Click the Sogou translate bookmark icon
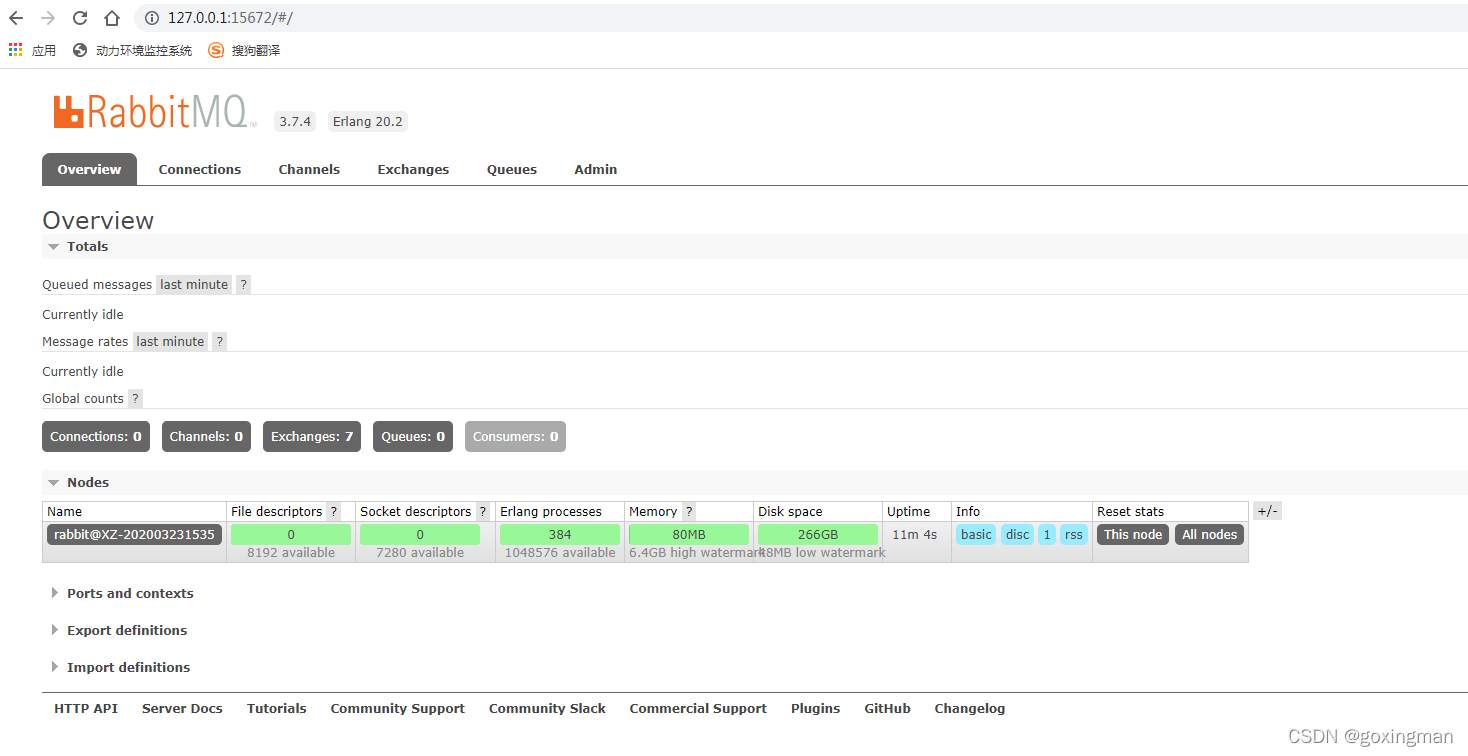This screenshot has width=1468, height=756. click(x=216, y=50)
